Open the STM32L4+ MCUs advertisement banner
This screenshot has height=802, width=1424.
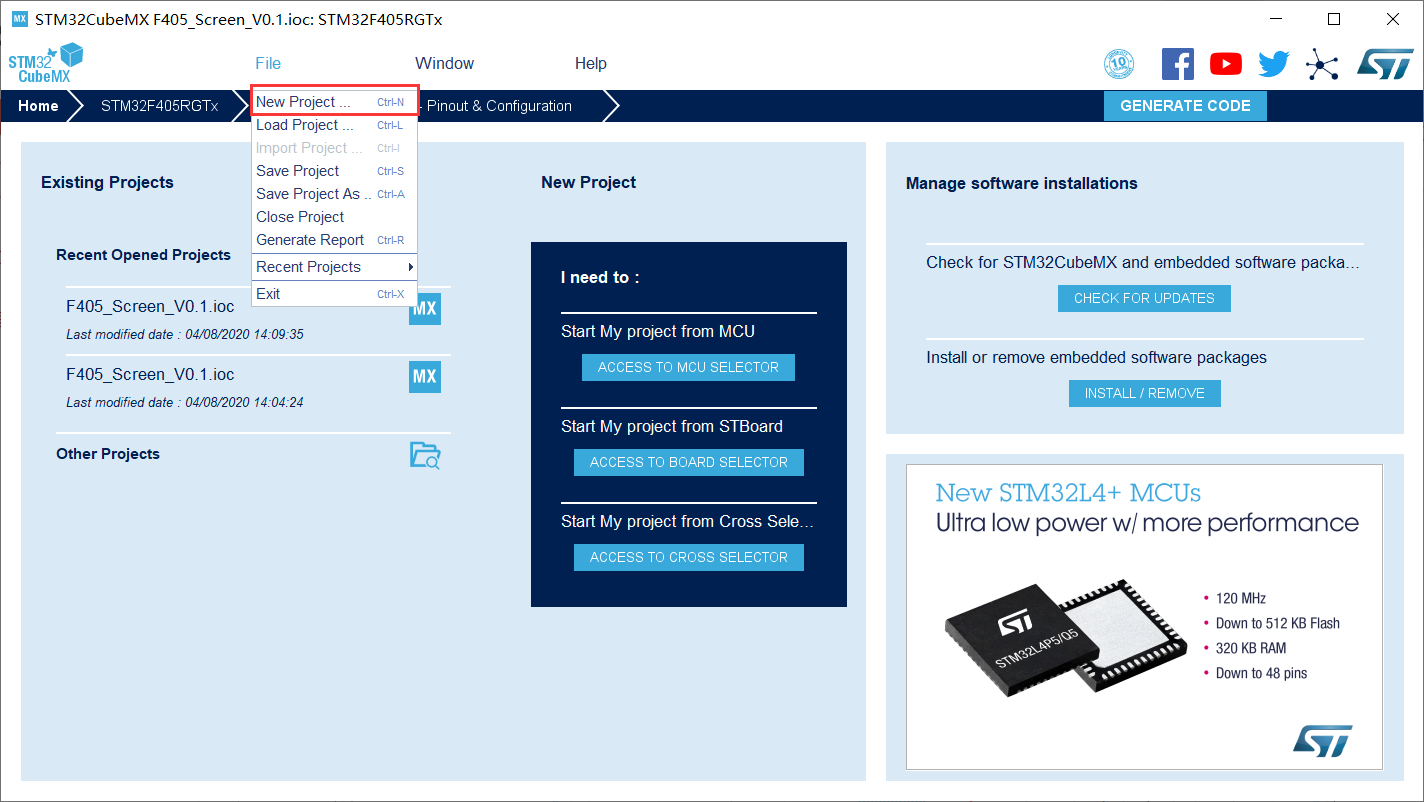1144,617
